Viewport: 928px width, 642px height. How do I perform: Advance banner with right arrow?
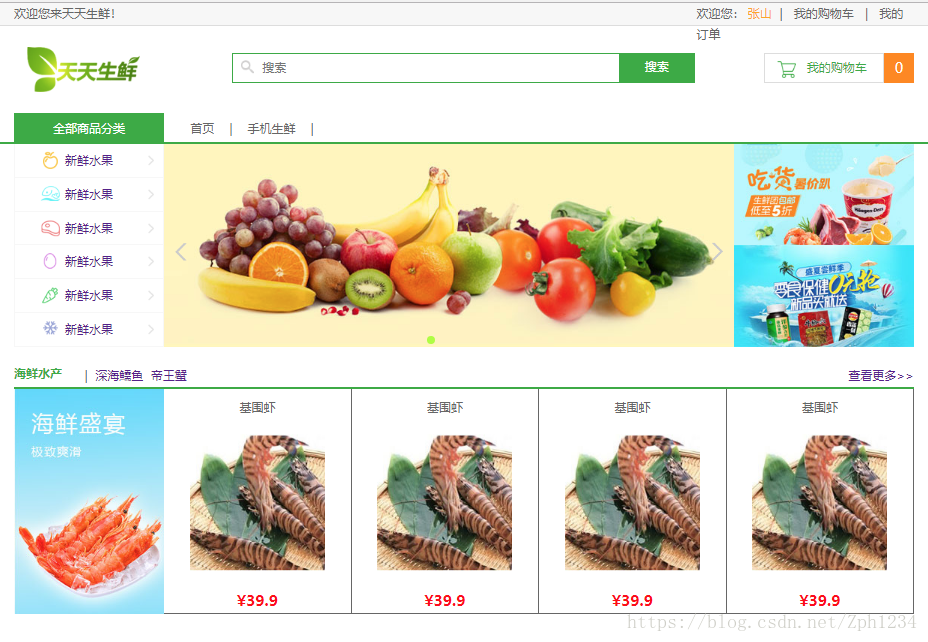[x=717, y=251]
